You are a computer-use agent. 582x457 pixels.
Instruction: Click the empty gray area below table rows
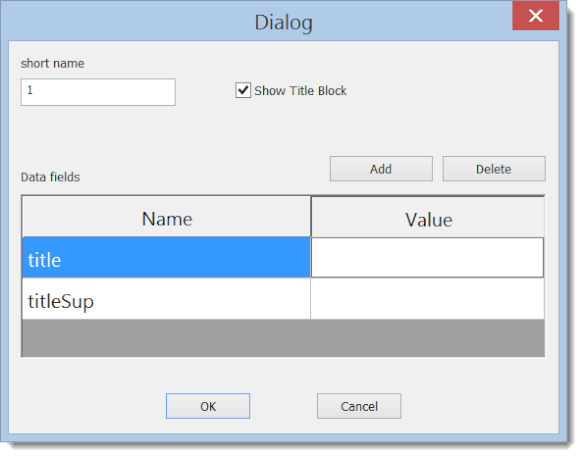[284, 338]
